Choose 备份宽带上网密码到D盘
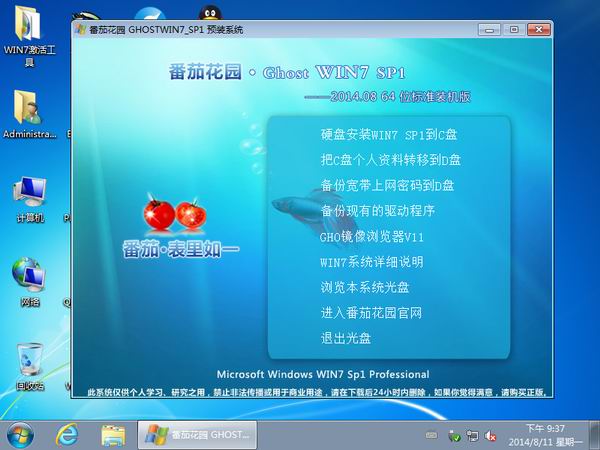600x450 pixels. (x=387, y=185)
